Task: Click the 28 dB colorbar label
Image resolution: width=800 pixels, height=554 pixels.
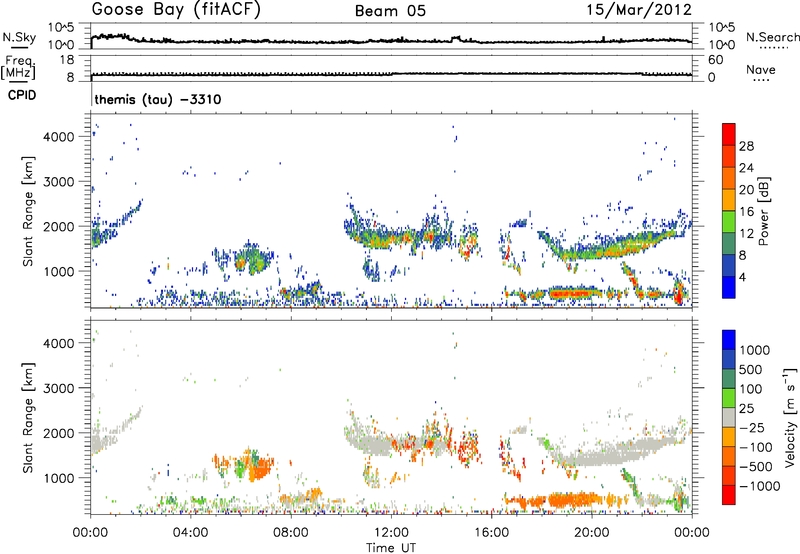Action: coord(746,146)
